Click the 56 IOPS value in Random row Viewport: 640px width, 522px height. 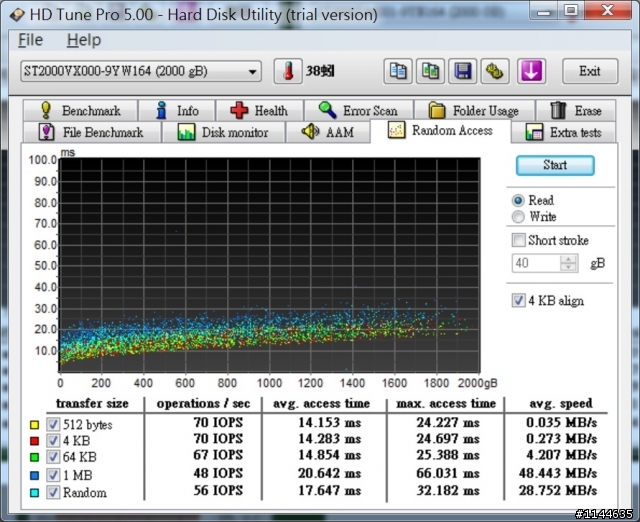(218, 490)
